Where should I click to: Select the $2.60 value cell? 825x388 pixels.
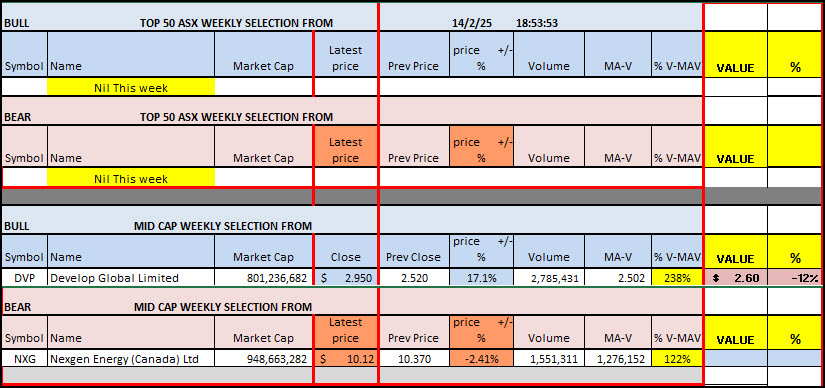pyautogui.click(x=736, y=278)
